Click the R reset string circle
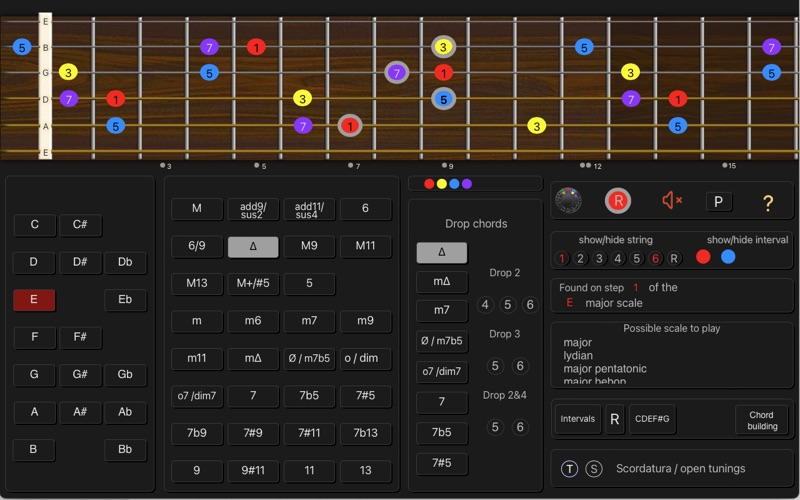 (x=673, y=258)
